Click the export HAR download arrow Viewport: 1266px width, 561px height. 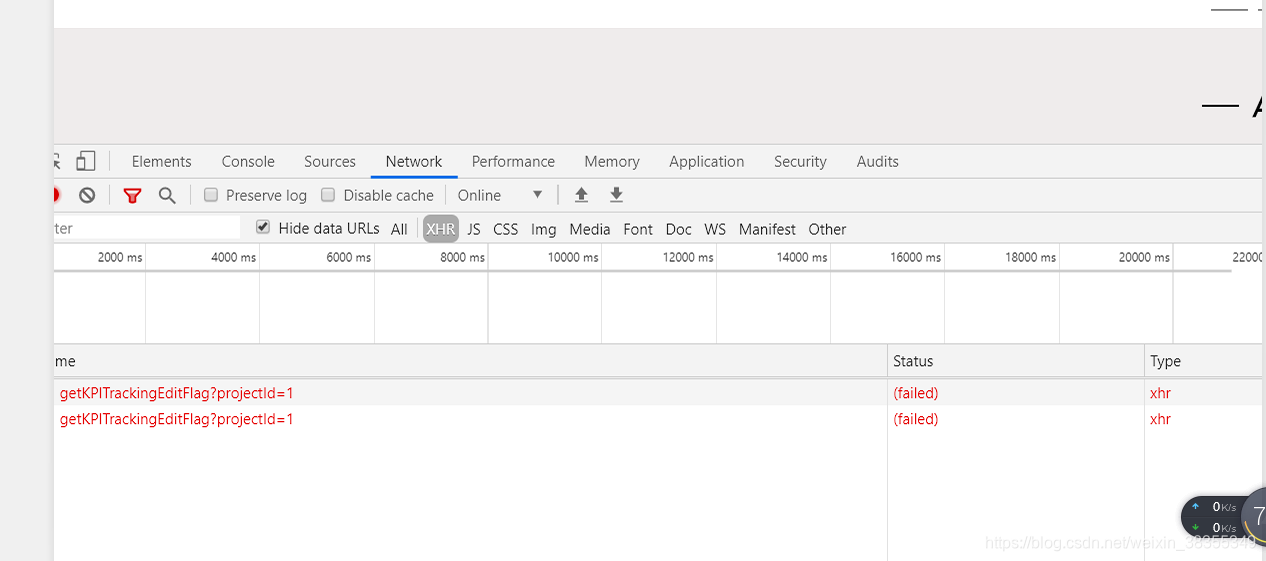coord(616,195)
